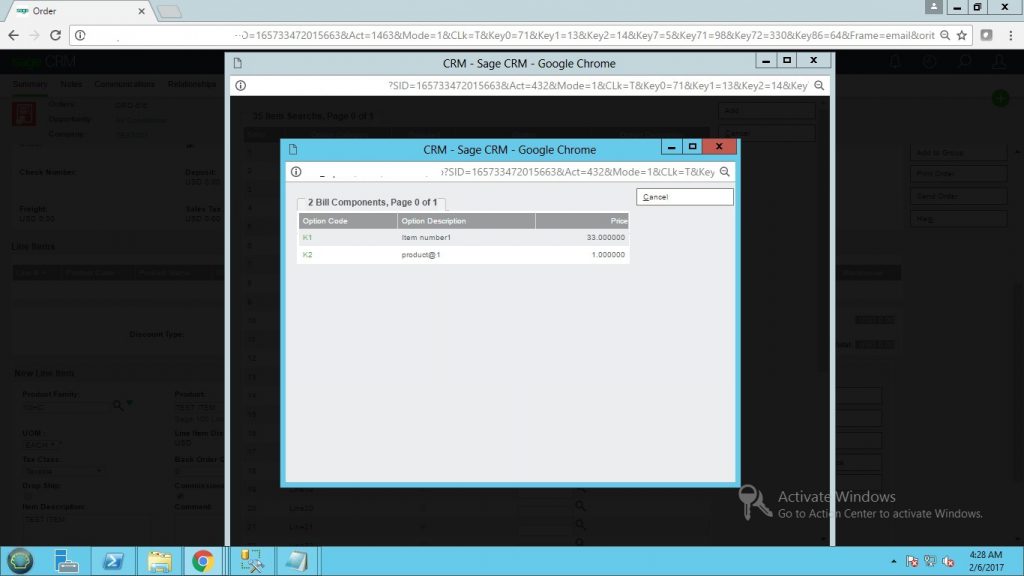This screenshot has width=1024, height=576.
Task: Click the Price column header
Action: coord(582,221)
